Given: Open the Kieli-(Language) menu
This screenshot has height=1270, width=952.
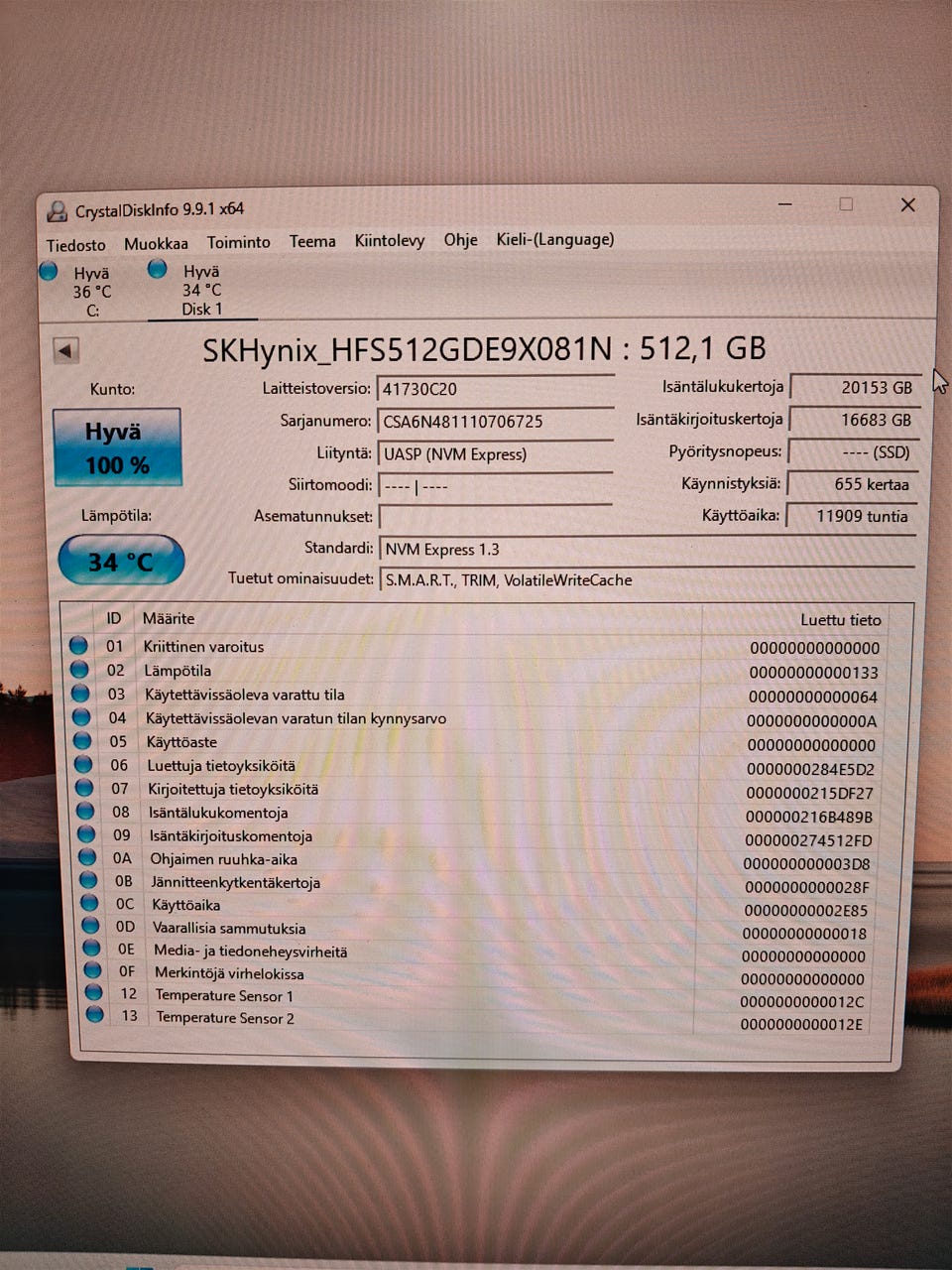Looking at the screenshot, I should click(555, 239).
